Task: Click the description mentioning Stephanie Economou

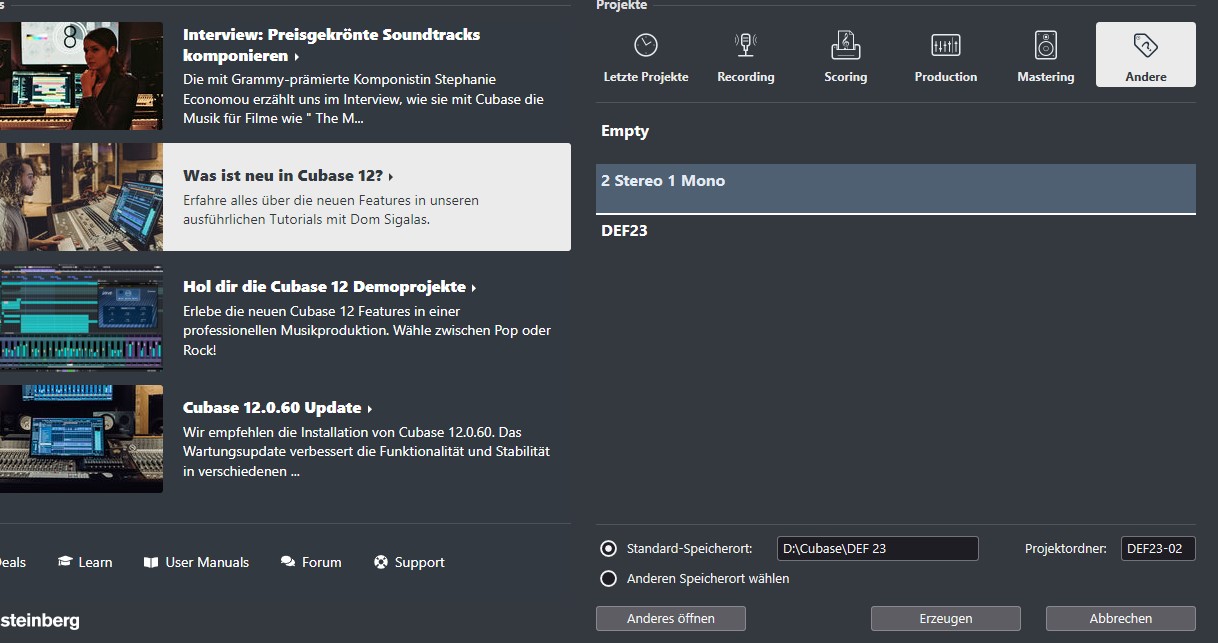Action: pos(363,99)
